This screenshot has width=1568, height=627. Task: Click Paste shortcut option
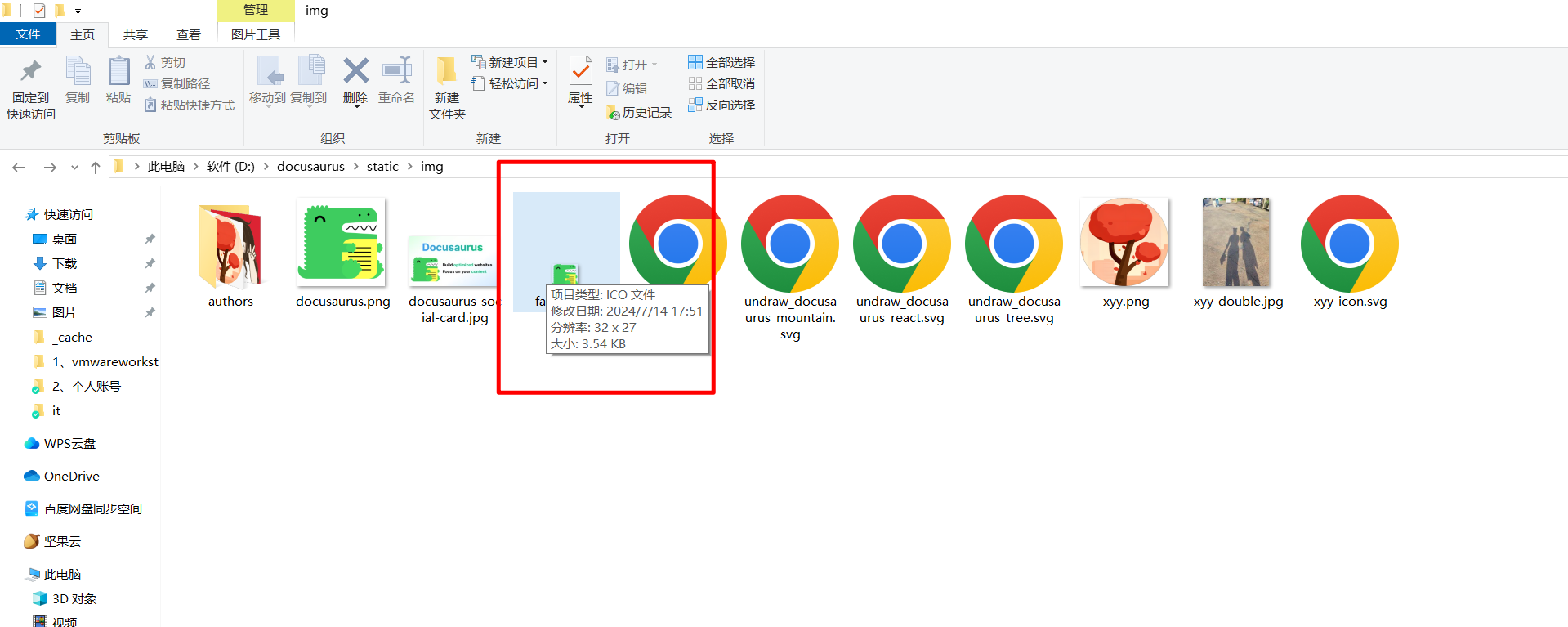[x=190, y=105]
